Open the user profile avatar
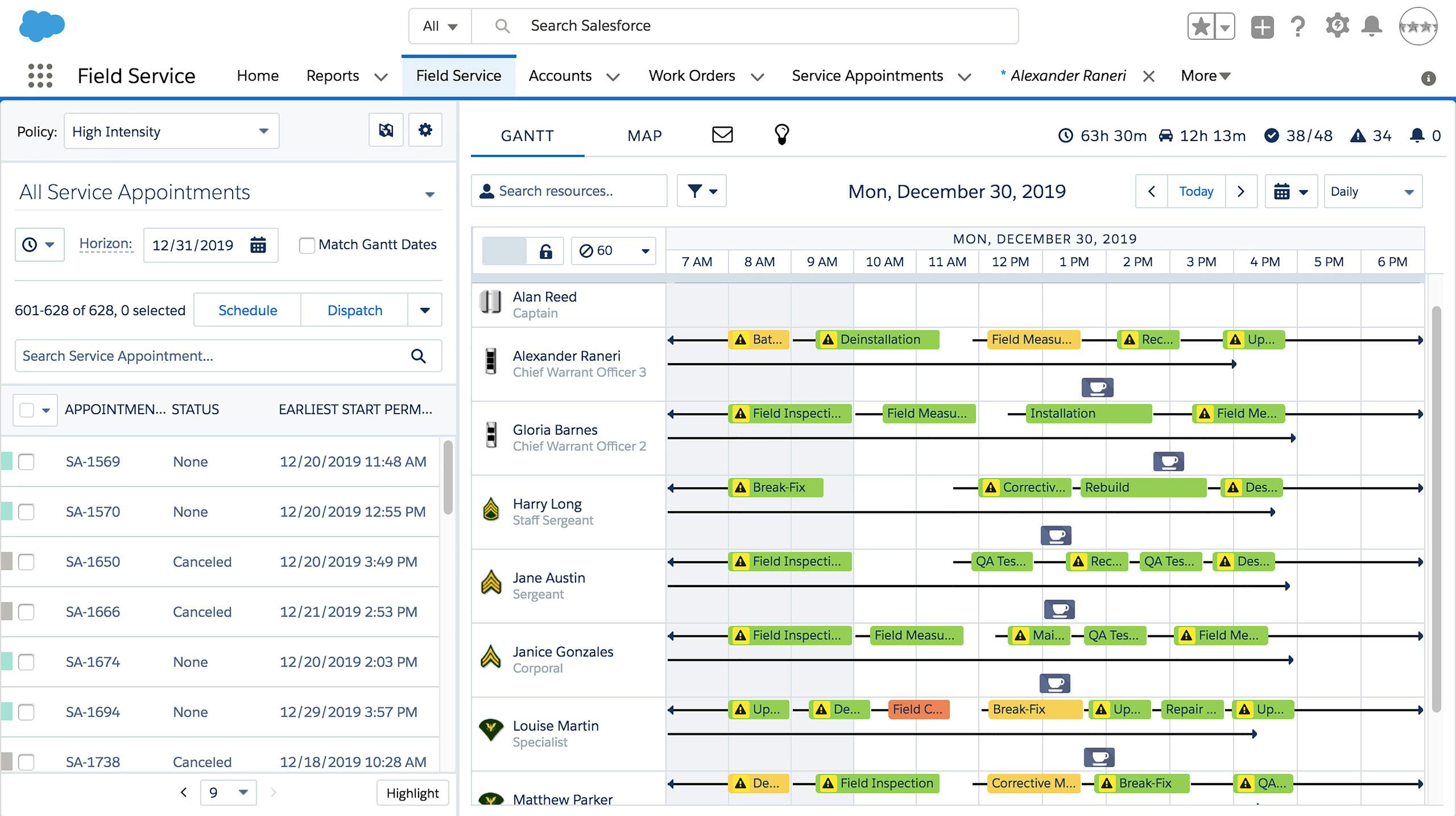This screenshot has width=1456, height=816. point(1418,26)
